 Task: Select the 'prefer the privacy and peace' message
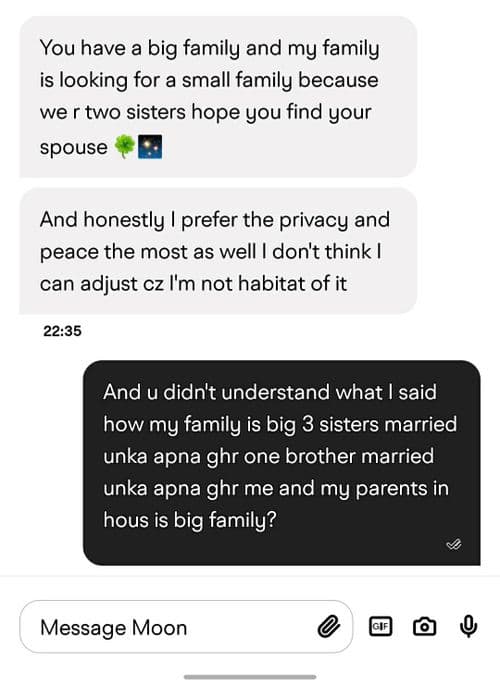218,251
